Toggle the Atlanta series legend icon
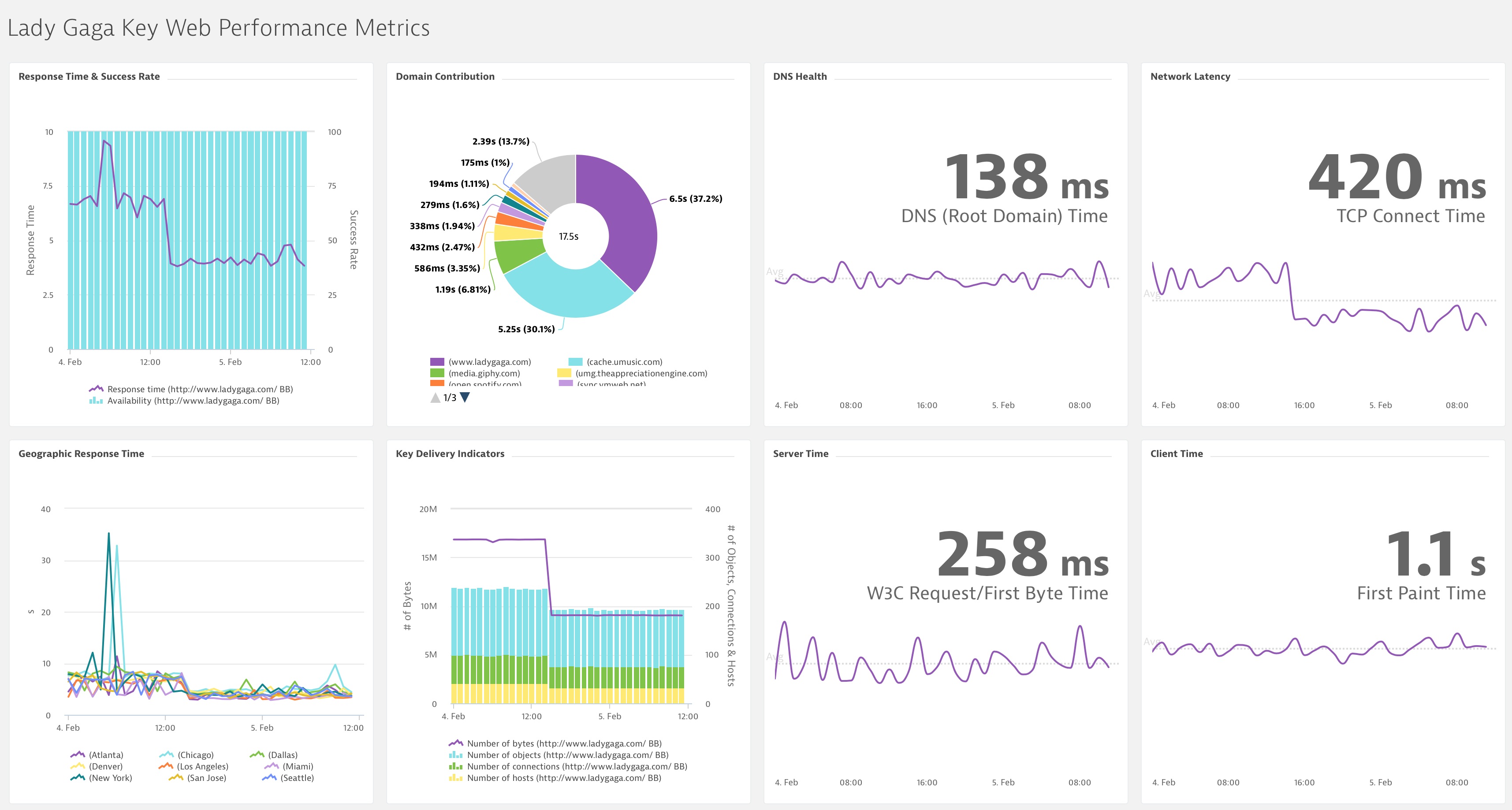The width and height of the screenshot is (1512, 810). (x=78, y=755)
